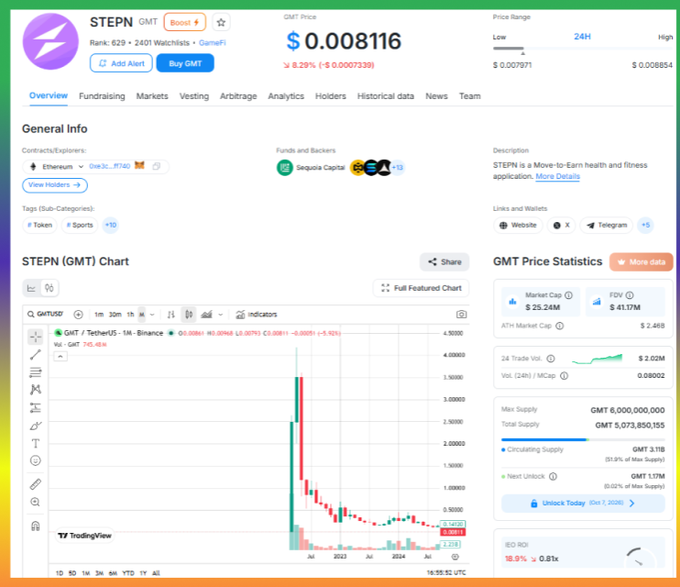Search symbol GMTUSD field
Viewport: 680px width, 587px height.
[x=46, y=314]
